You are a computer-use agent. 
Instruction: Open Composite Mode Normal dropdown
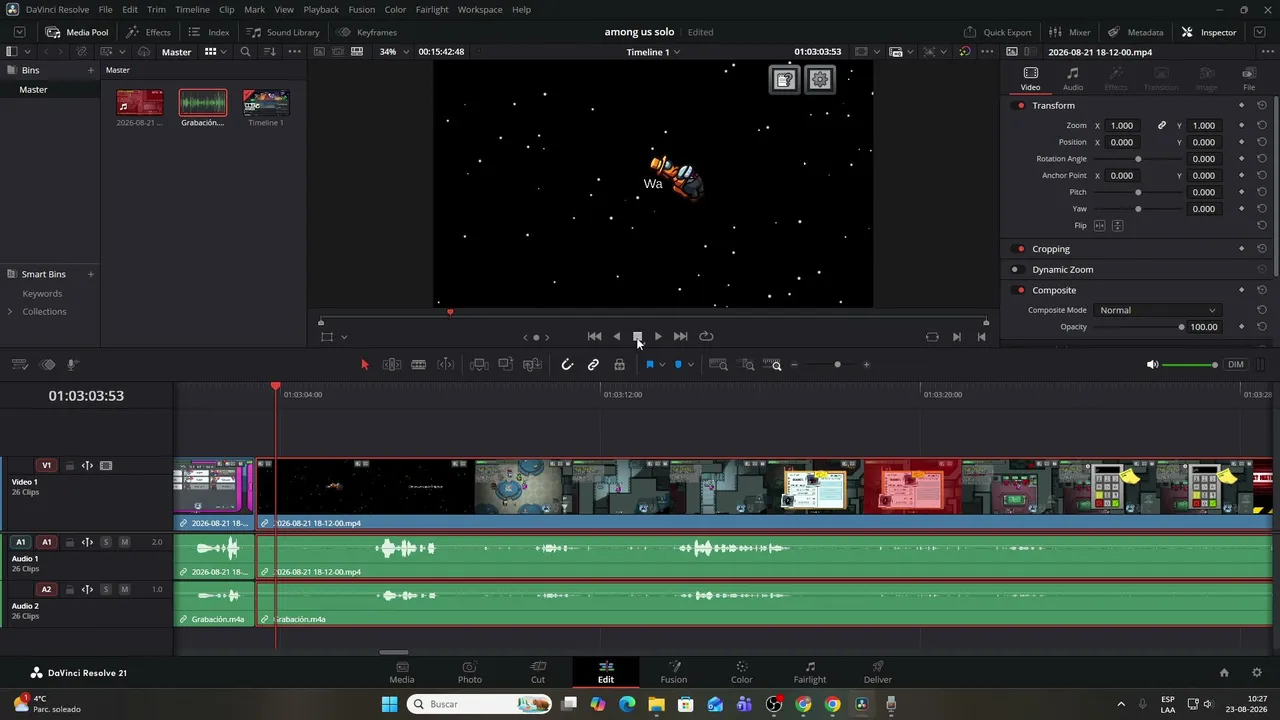pyautogui.click(x=1157, y=310)
